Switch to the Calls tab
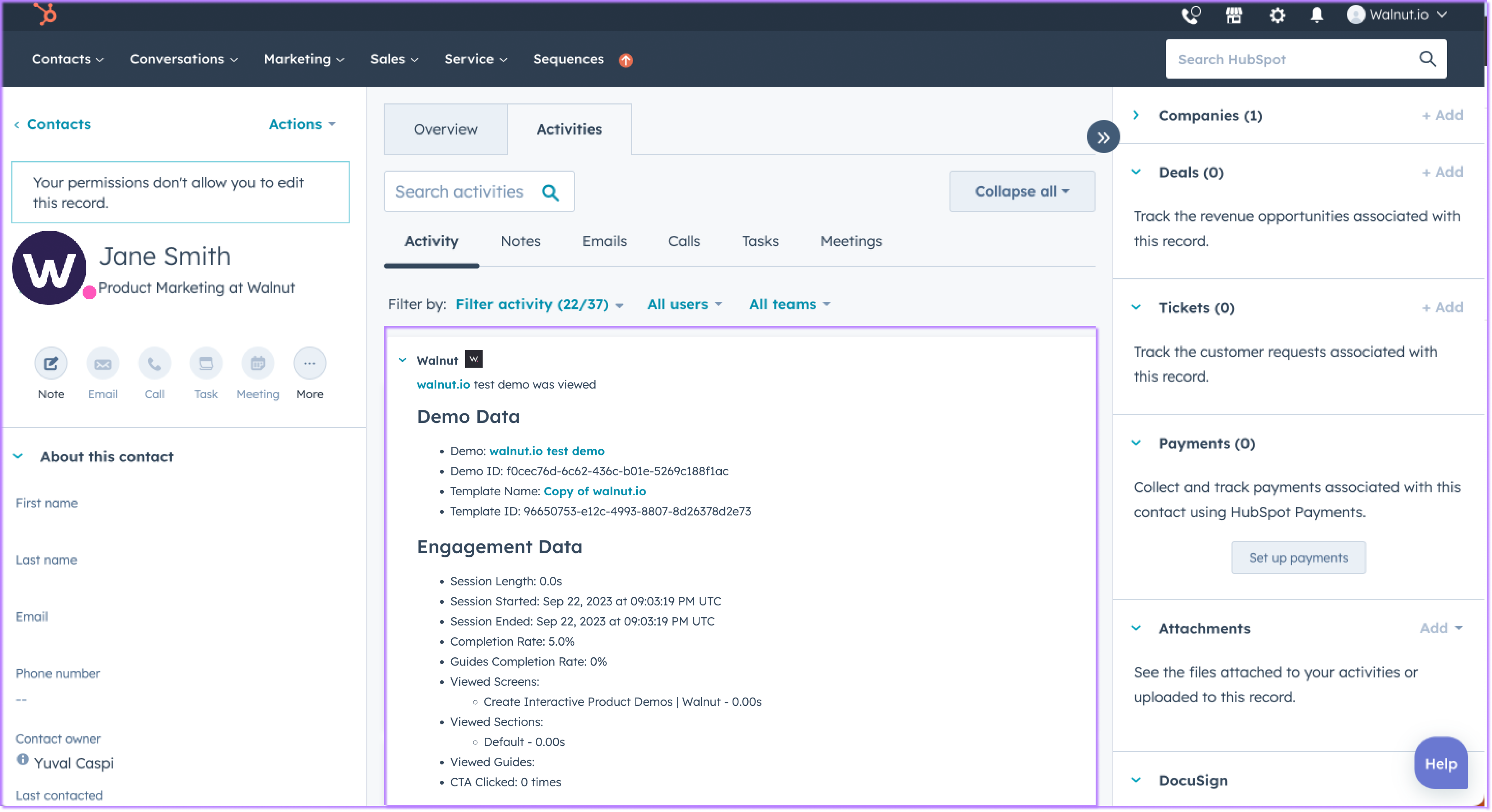 (684, 241)
